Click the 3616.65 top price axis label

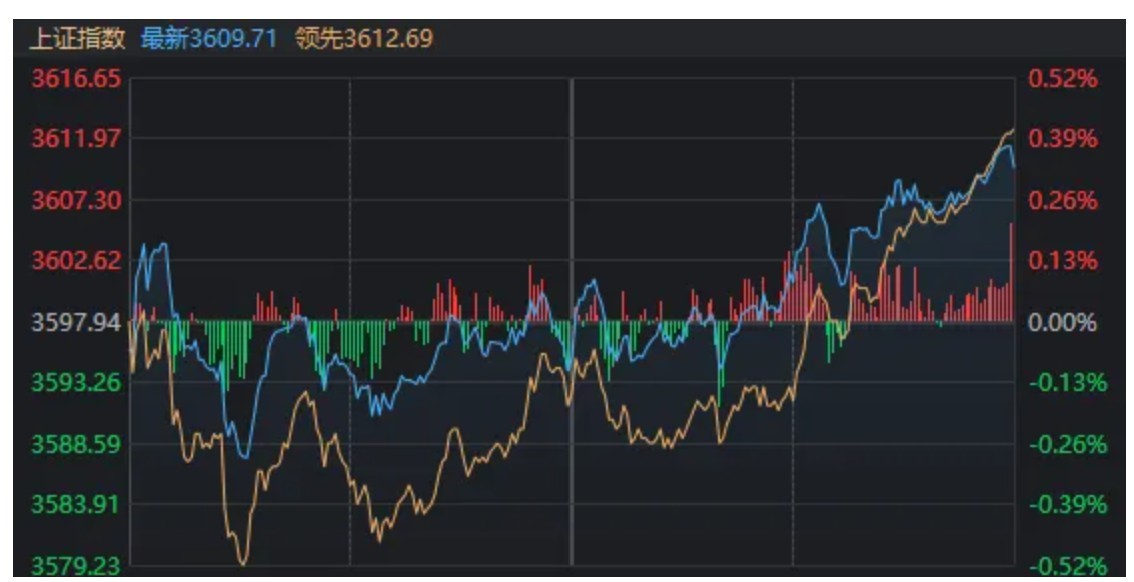pyautogui.click(x=76, y=79)
